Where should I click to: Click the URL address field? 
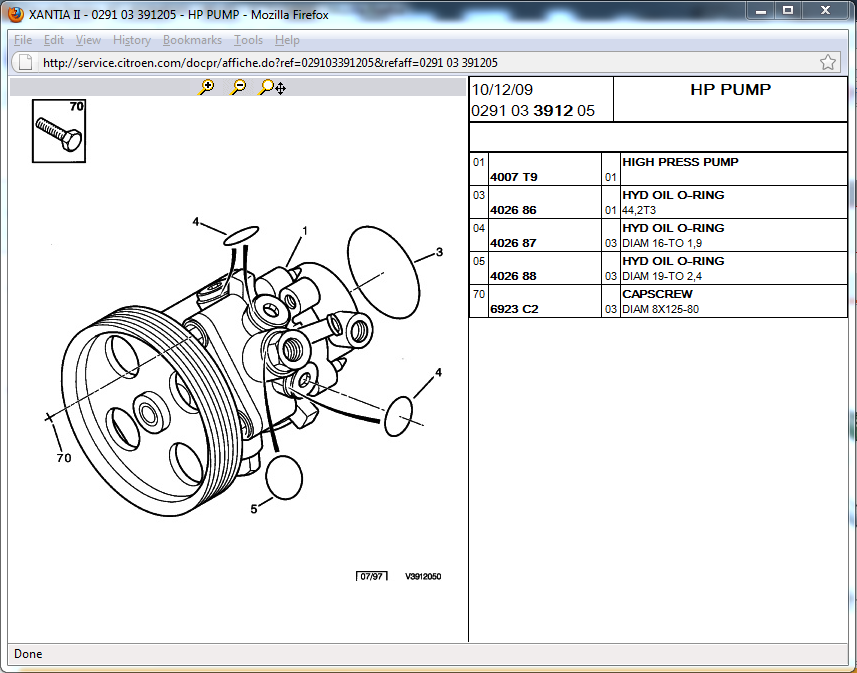[426, 62]
